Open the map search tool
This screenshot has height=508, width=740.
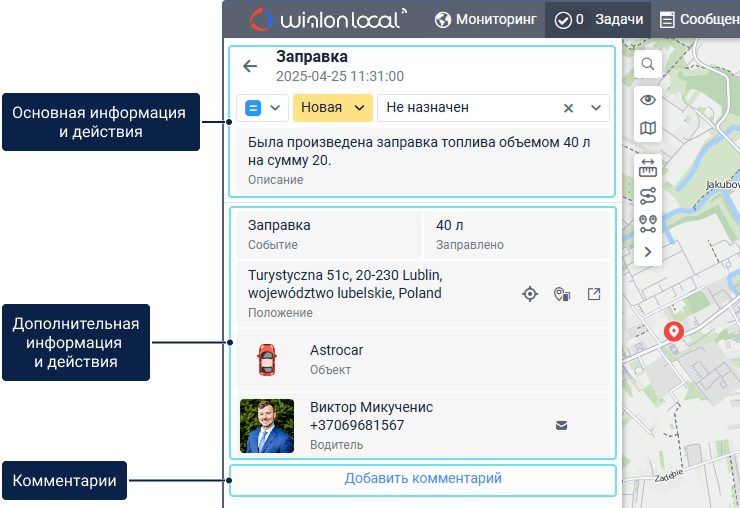coord(648,65)
